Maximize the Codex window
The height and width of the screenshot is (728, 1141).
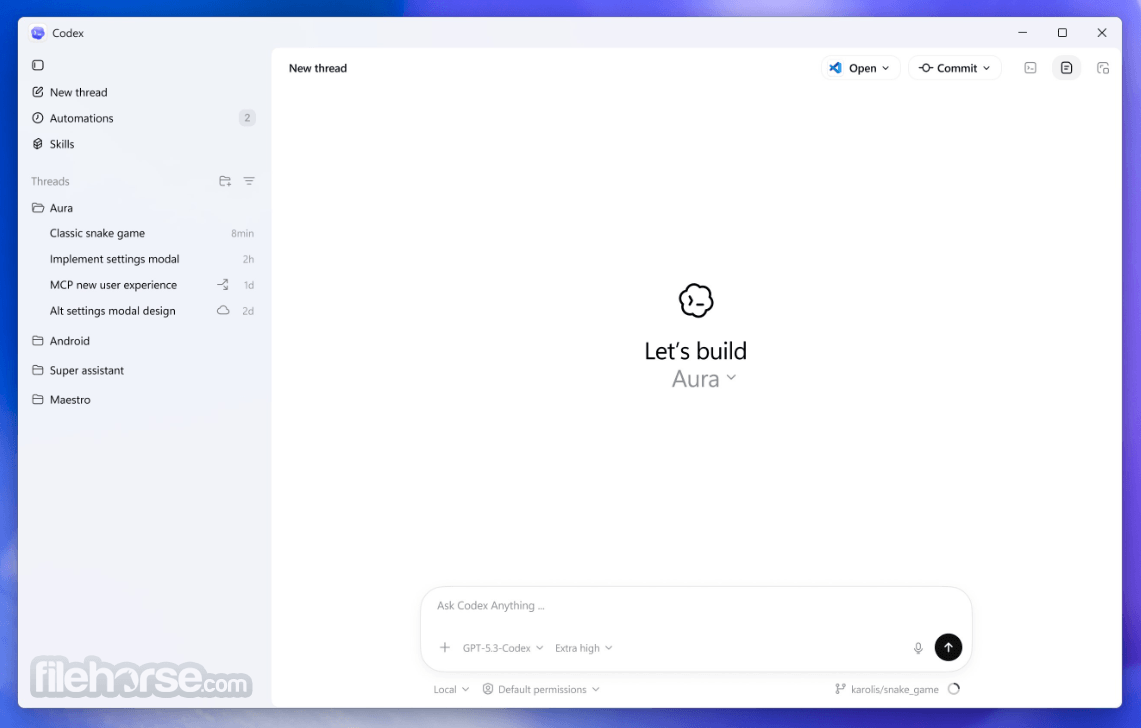tap(1062, 33)
